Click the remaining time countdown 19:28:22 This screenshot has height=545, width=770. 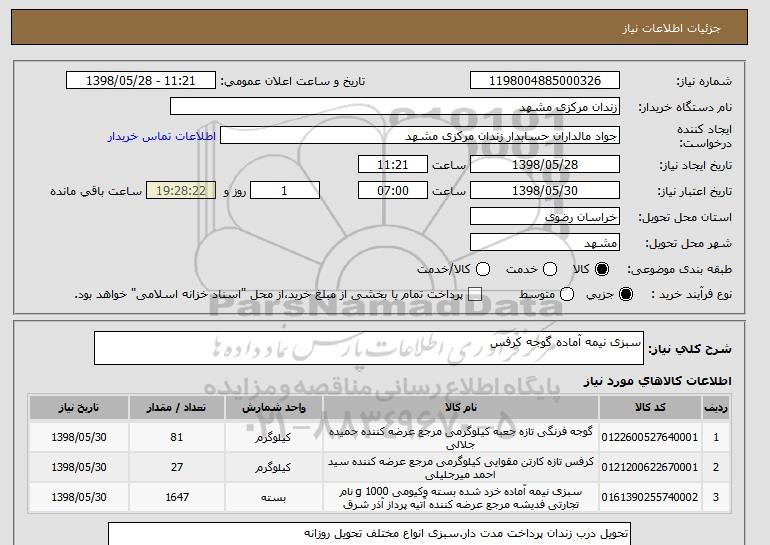pos(181,191)
